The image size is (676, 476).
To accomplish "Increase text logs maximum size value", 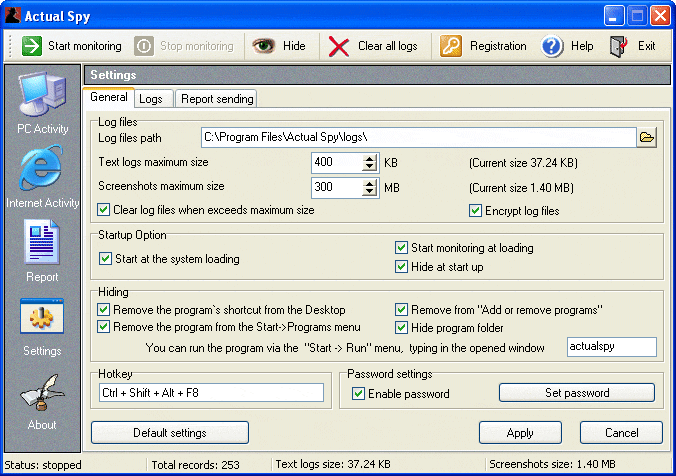I will pyautogui.click(x=371, y=158).
